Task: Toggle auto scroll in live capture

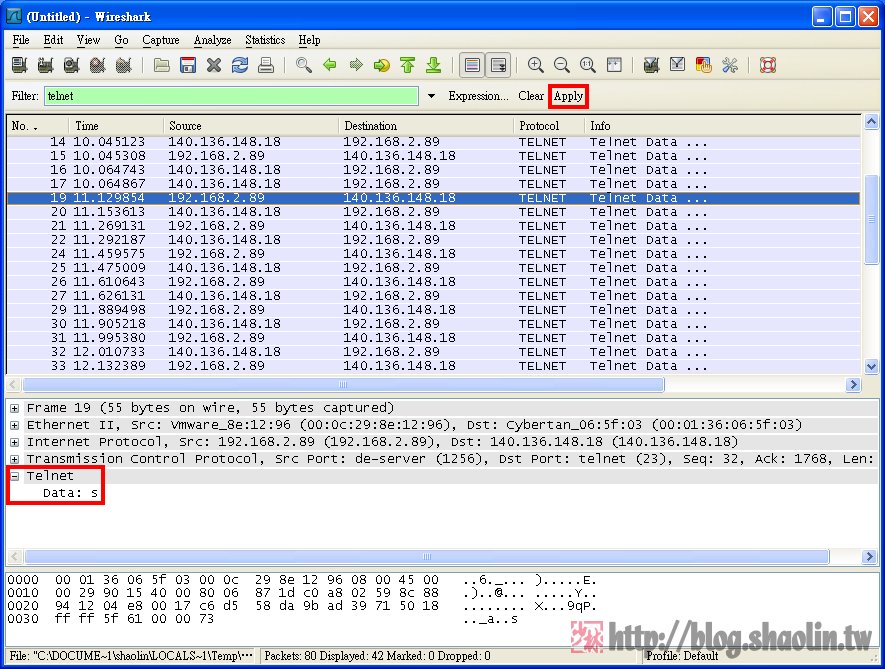Action: [498, 65]
